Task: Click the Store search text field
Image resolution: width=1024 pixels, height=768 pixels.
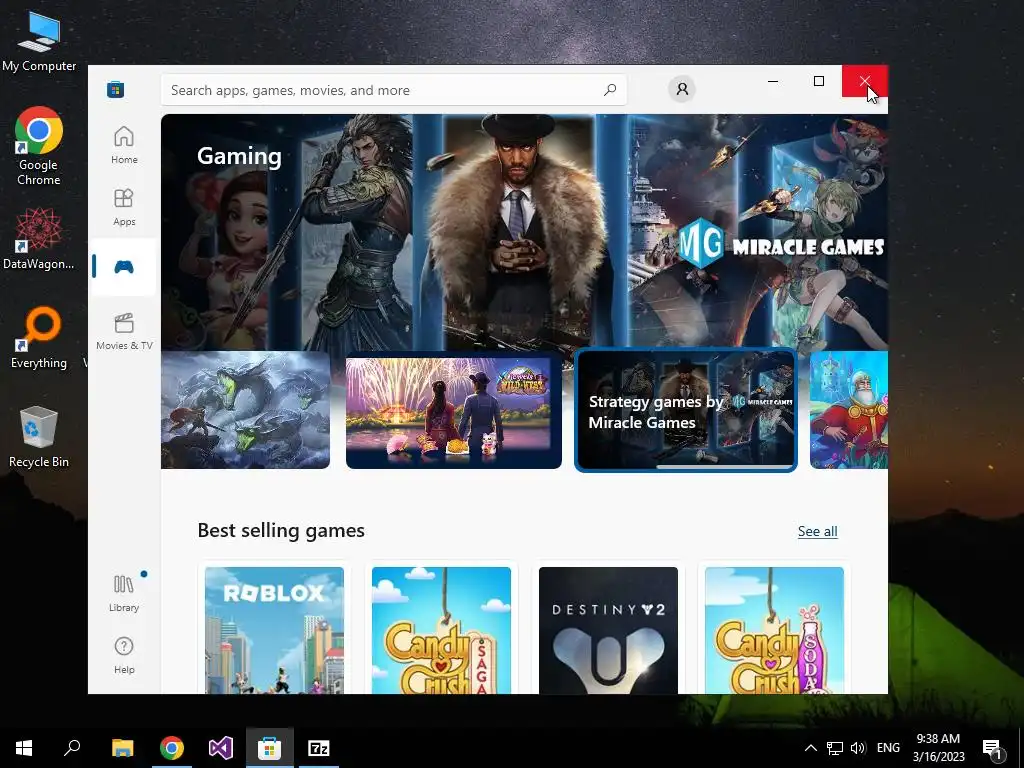Action: pos(394,90)
